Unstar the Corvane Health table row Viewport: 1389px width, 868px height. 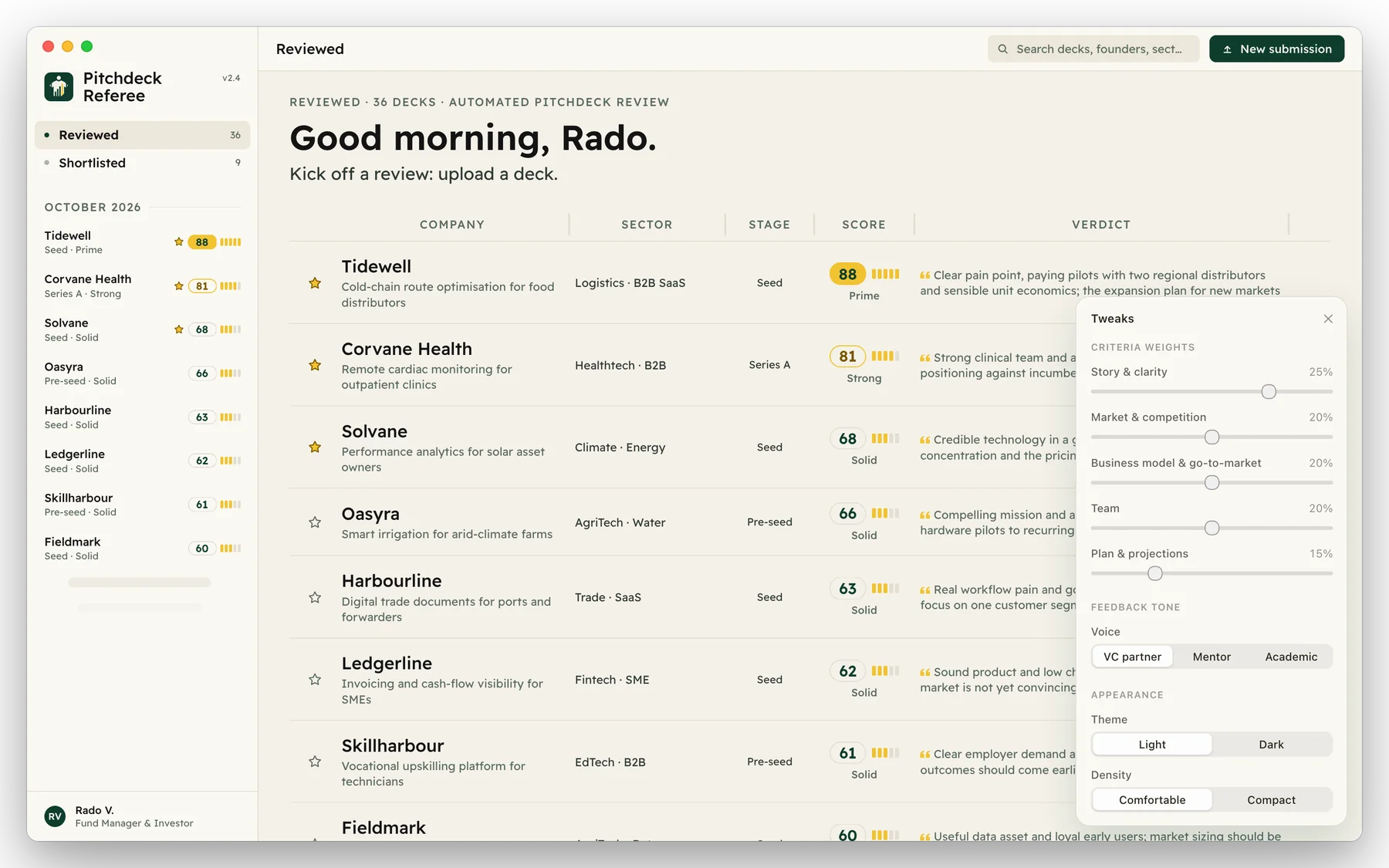315,365
